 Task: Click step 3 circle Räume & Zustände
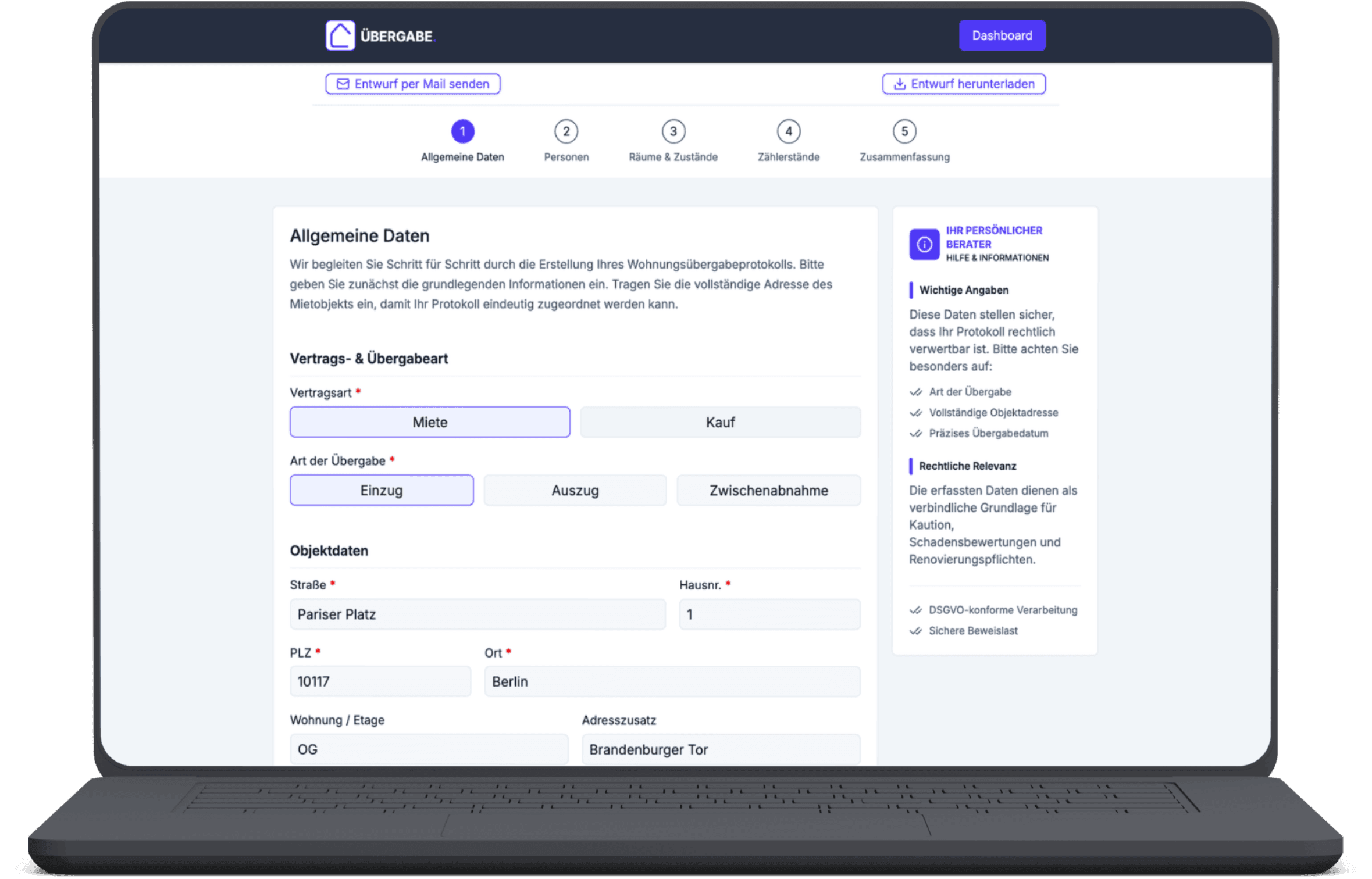tap(673, 131)
